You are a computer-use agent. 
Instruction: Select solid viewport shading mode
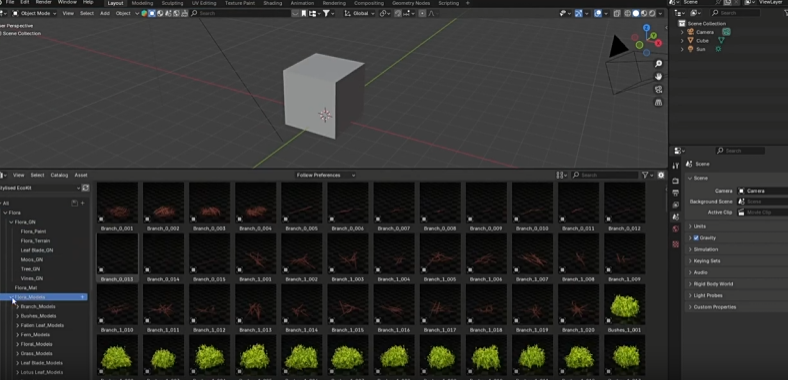click(x=636, y=14)
